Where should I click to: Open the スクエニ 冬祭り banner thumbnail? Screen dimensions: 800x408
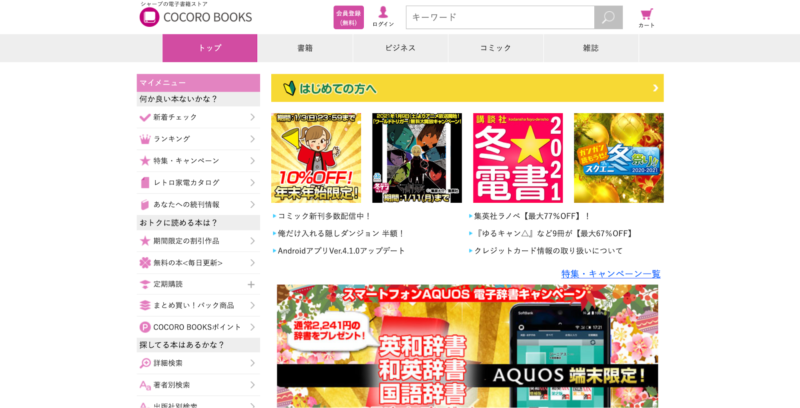pos(619,158)
